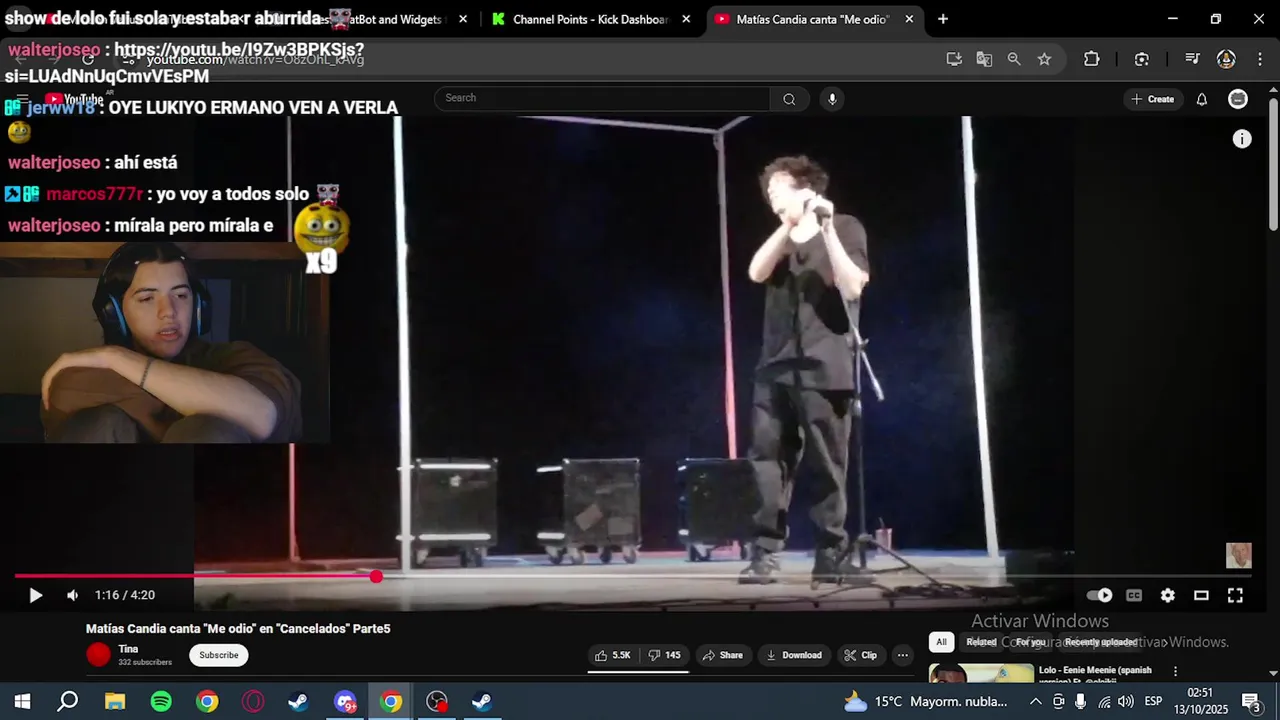Click the Clip button
The height and width of the screenshot is (720, 1280).
(860, 655)
